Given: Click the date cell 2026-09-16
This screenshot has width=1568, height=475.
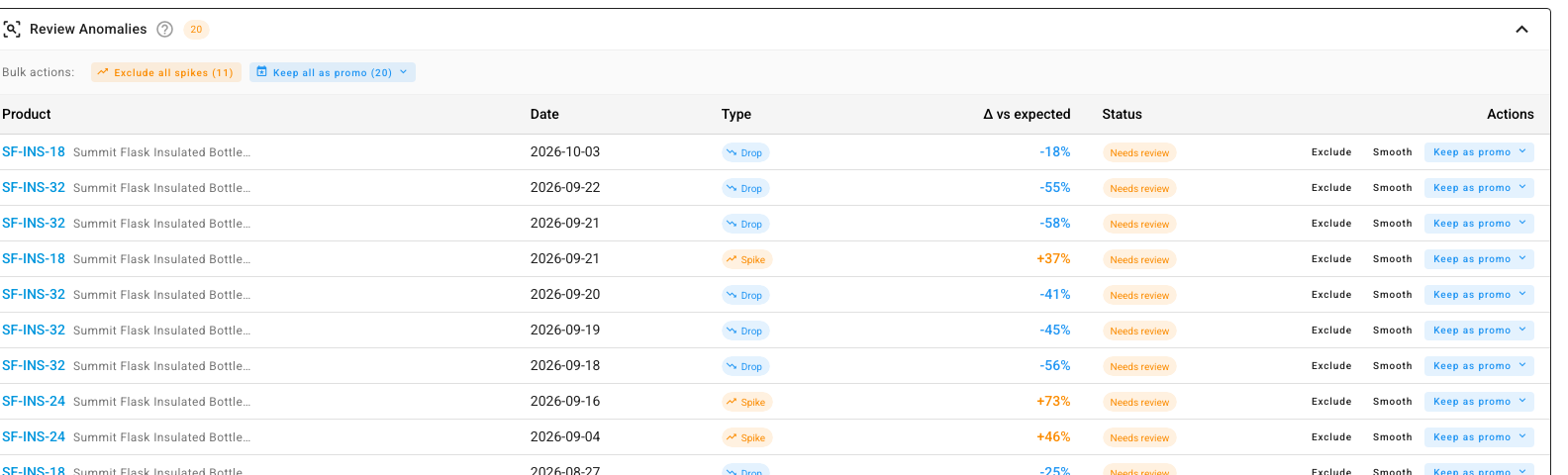Looking at the screenshot, I should click(565, 401).
